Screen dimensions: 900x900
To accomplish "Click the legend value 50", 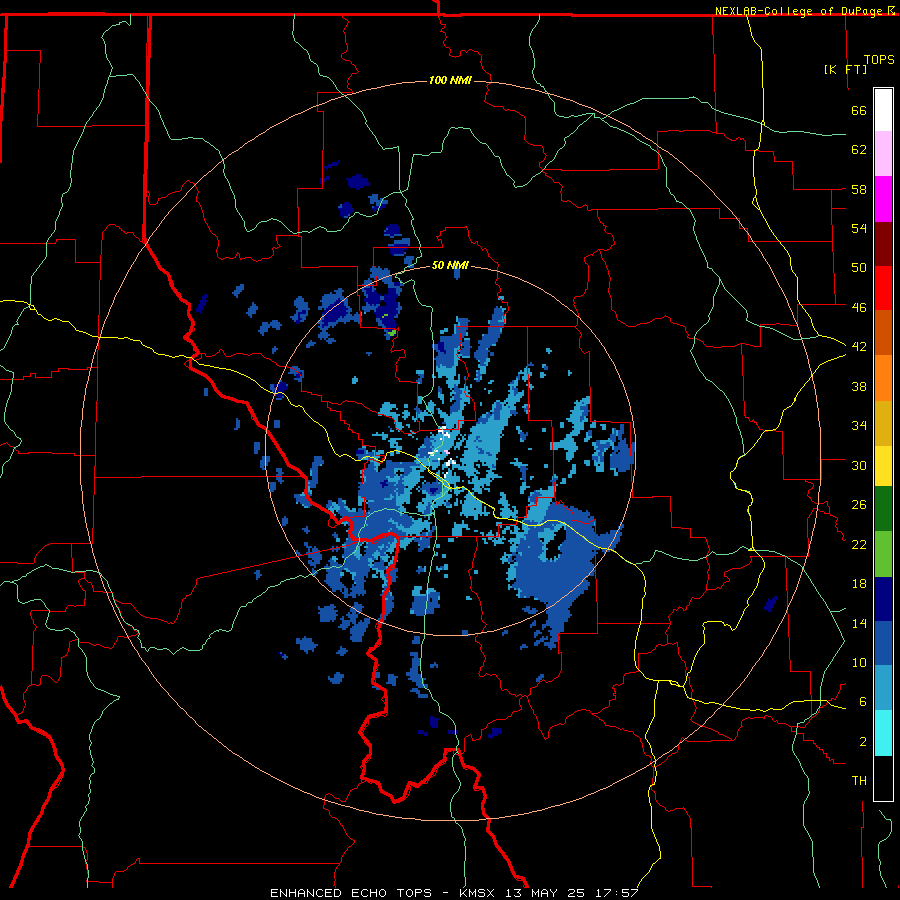I will click(859, 268).
